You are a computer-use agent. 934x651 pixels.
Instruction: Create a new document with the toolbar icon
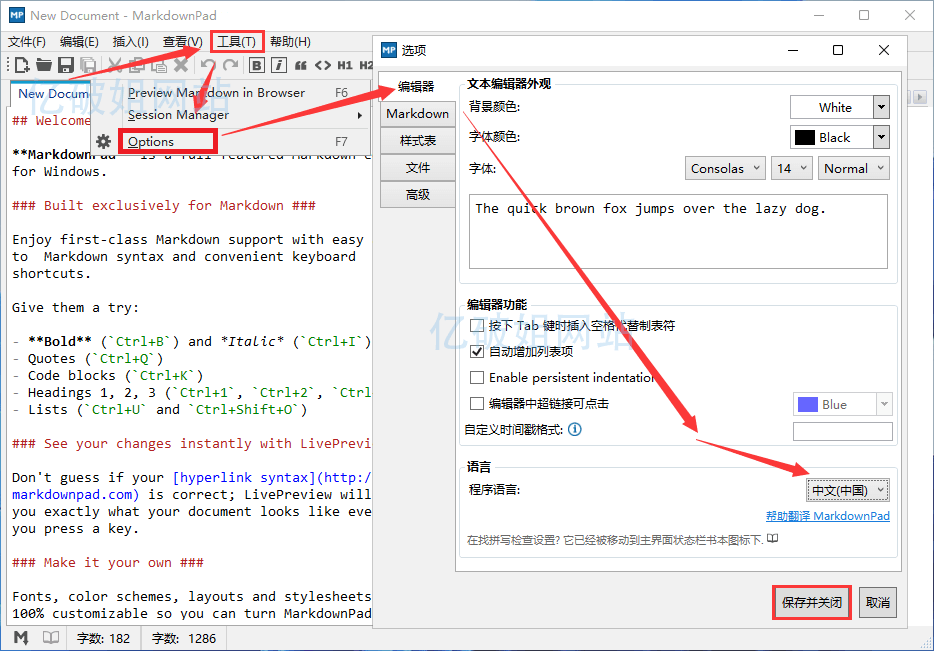tap(21, 65)
